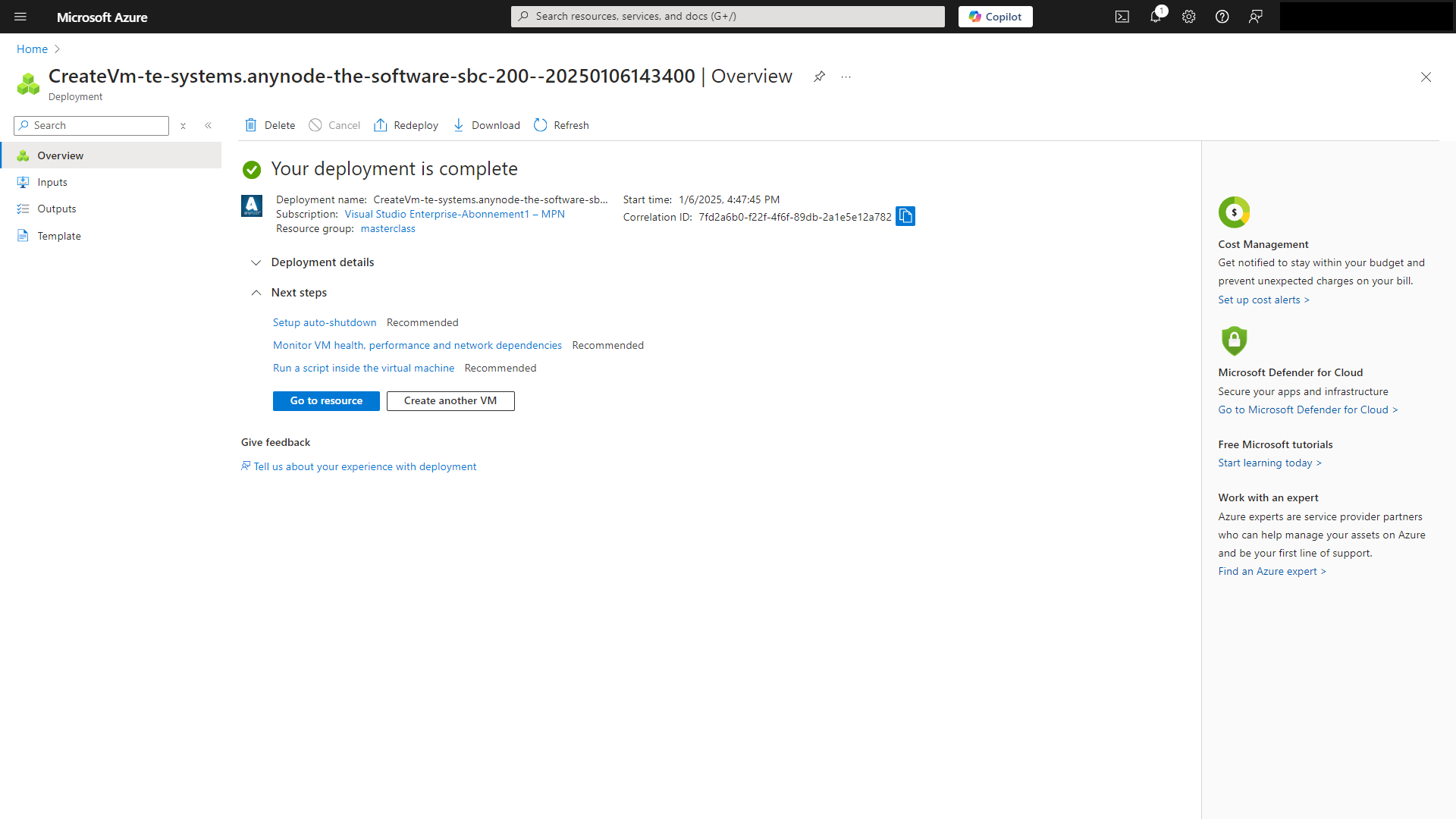1456x819 pixels.
Task: Click Redeploy in the toolbar
Action: 406,125
